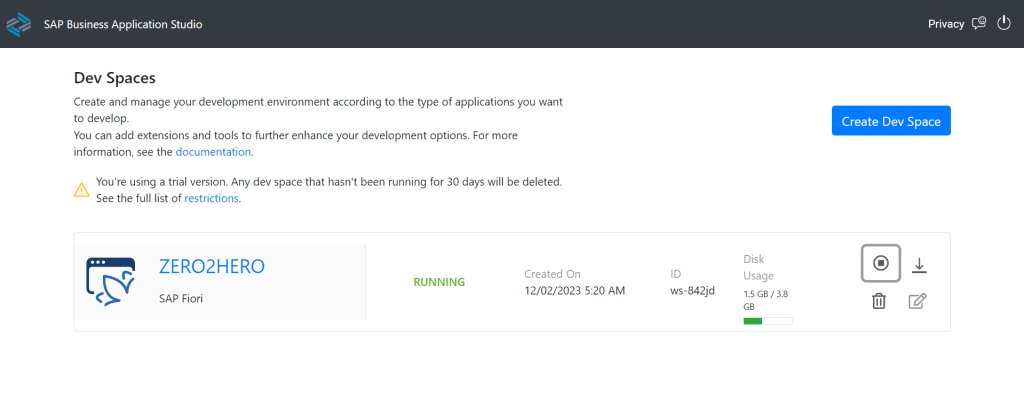This screenshot has height=407, width=1024.
Task: Open the feedback chat icon
Action: pyautogui.click(x=980, y=23)
